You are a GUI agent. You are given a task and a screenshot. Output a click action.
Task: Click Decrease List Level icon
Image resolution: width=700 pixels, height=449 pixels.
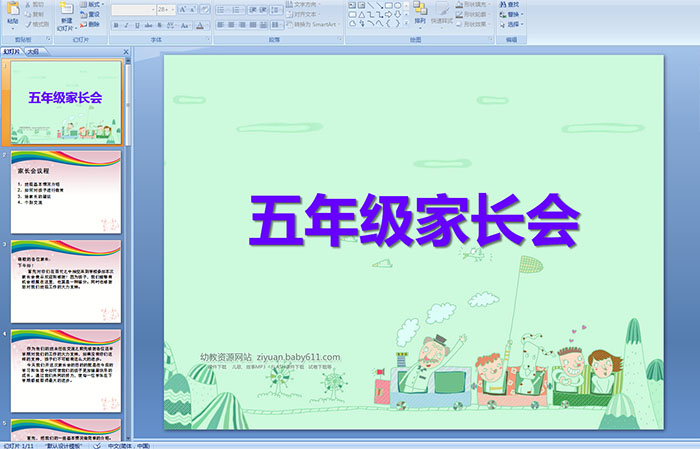253,9
